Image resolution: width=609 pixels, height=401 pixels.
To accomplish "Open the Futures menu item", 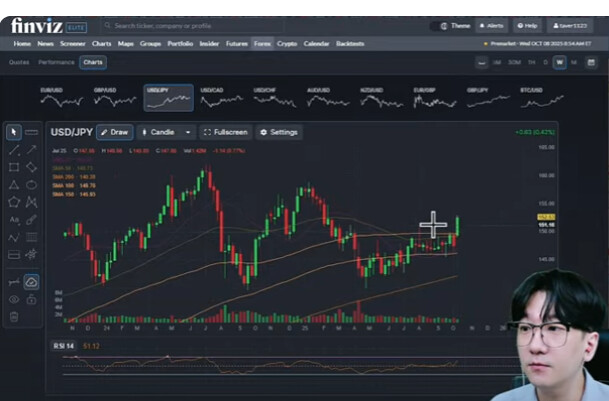I will pyautogui.click(x=237, y=44).
